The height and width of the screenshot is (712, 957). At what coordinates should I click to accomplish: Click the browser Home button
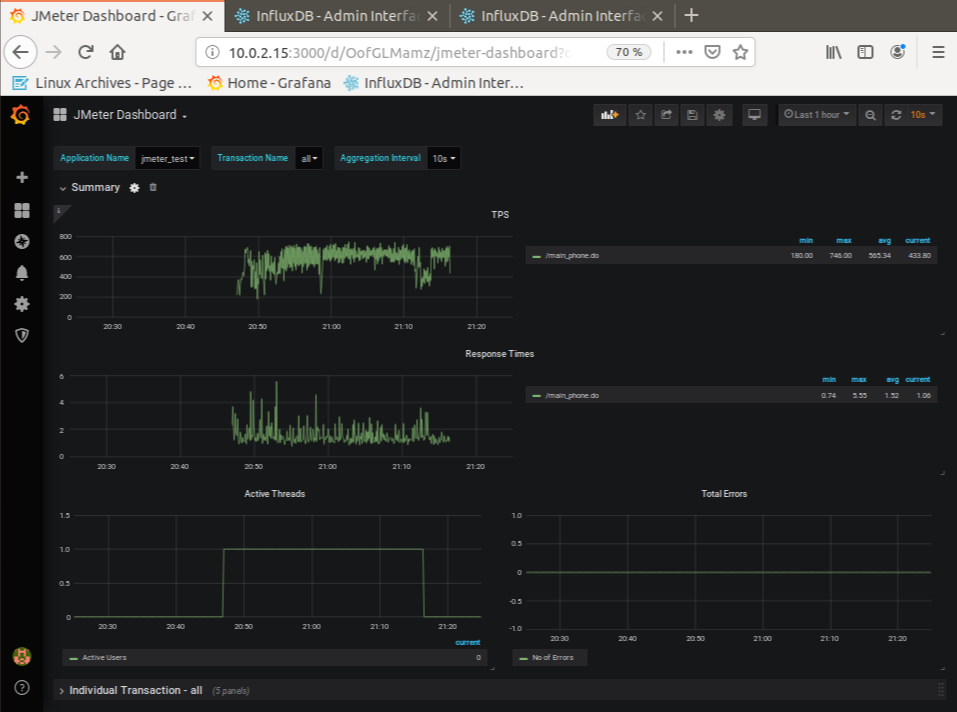[x=117, y=52]
